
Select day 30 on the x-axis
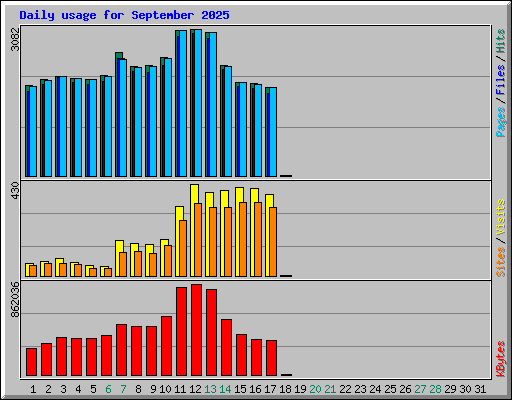[x=465, y=389]
